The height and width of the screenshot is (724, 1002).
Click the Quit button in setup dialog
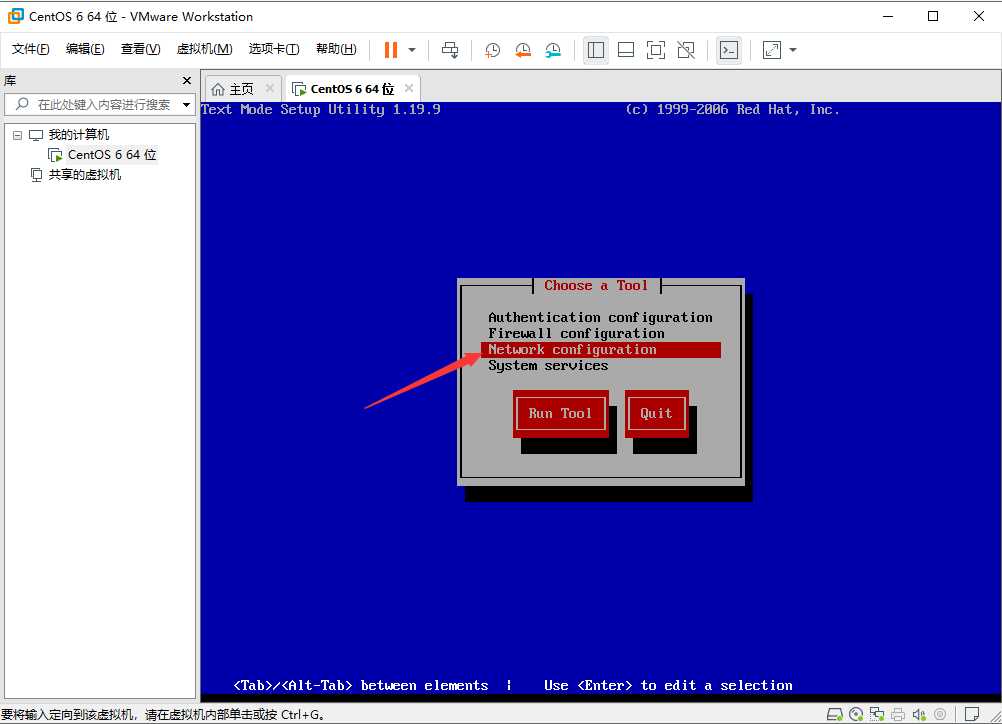(x=656, y=413)
